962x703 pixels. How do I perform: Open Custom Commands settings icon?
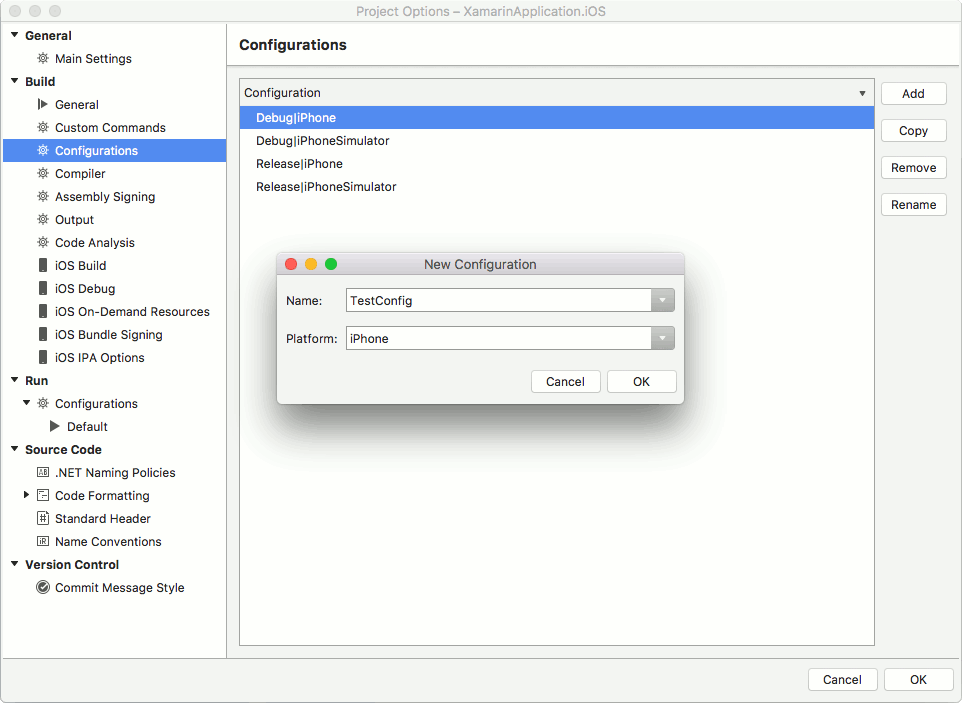[x=42, y=127]
